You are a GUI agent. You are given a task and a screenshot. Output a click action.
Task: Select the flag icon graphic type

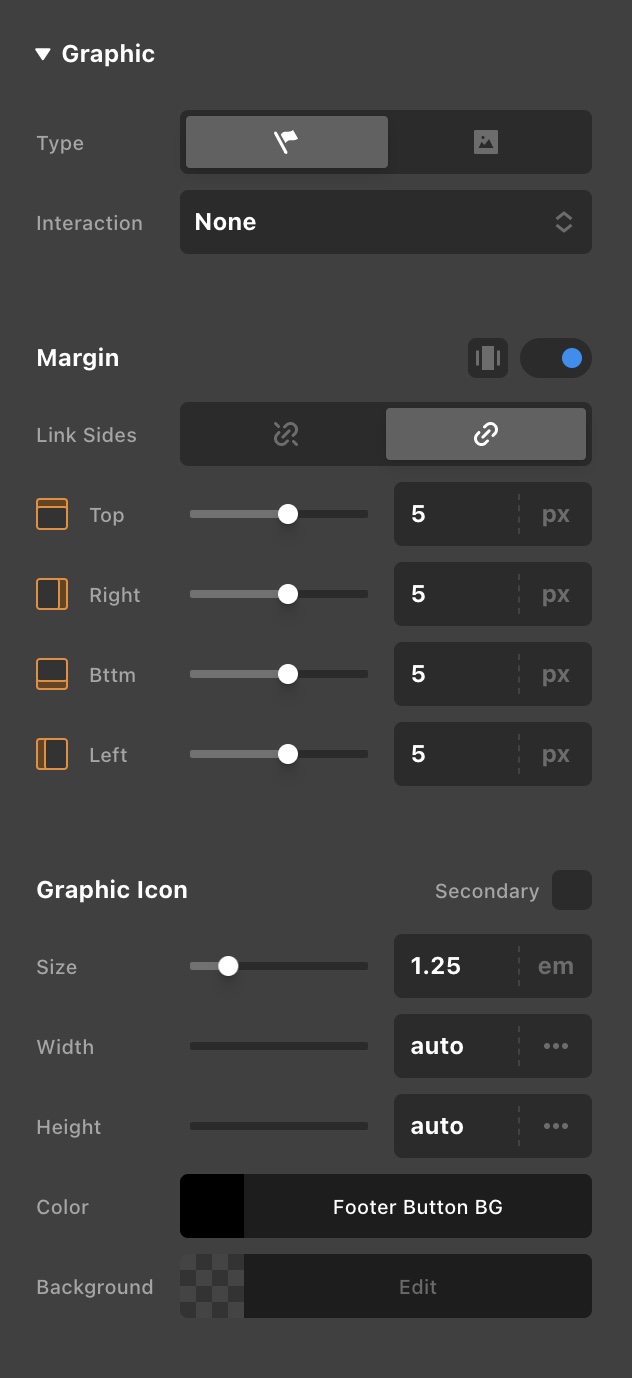pyautogui.click(x=287, y=142)
